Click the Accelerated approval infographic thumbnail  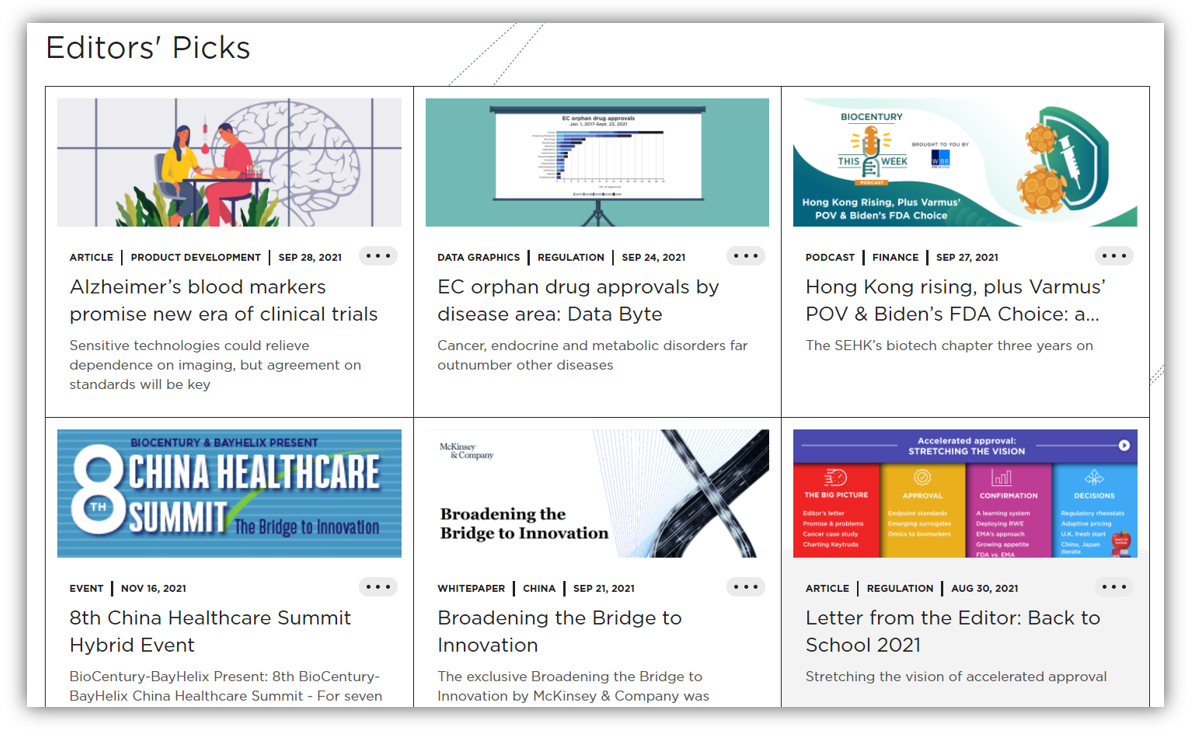(x=965, y=493)
